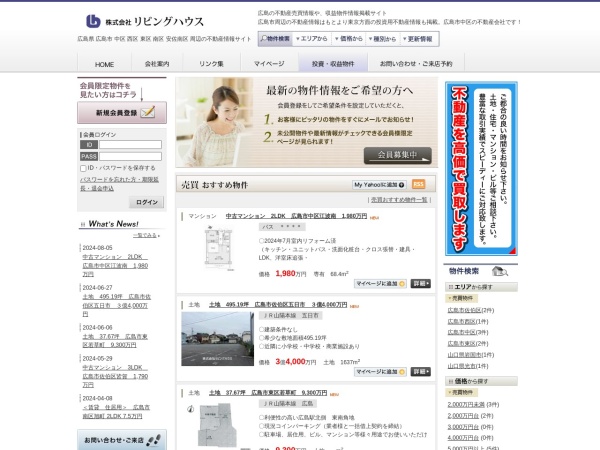This screenshot has width=600, height=450.
Task: Click My Yahoo!に追加 button
Action: point(379,185)
